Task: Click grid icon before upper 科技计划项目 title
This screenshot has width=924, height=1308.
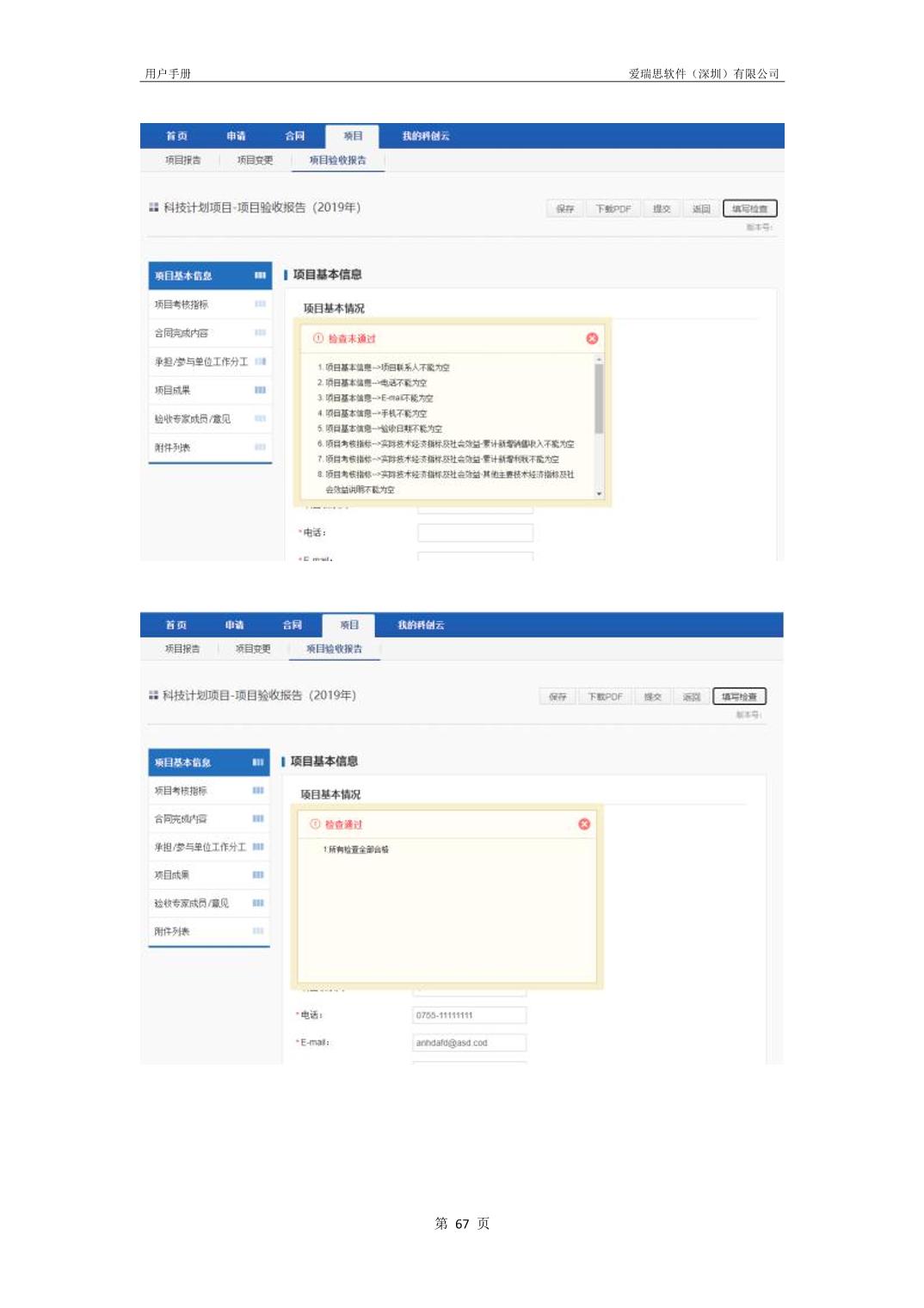Action: [x=153, y=207]
